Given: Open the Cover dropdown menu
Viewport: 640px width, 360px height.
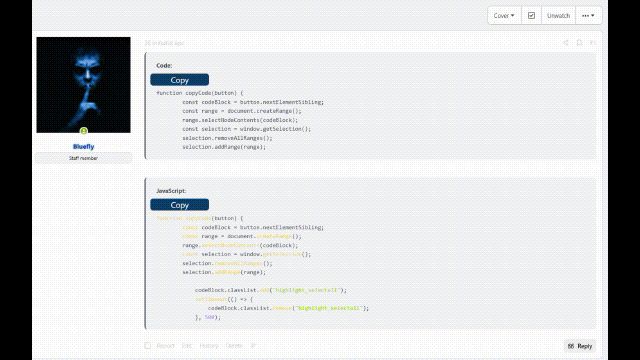Looking at the screenshot, I should pyautogui.click(x=504, y=16).
